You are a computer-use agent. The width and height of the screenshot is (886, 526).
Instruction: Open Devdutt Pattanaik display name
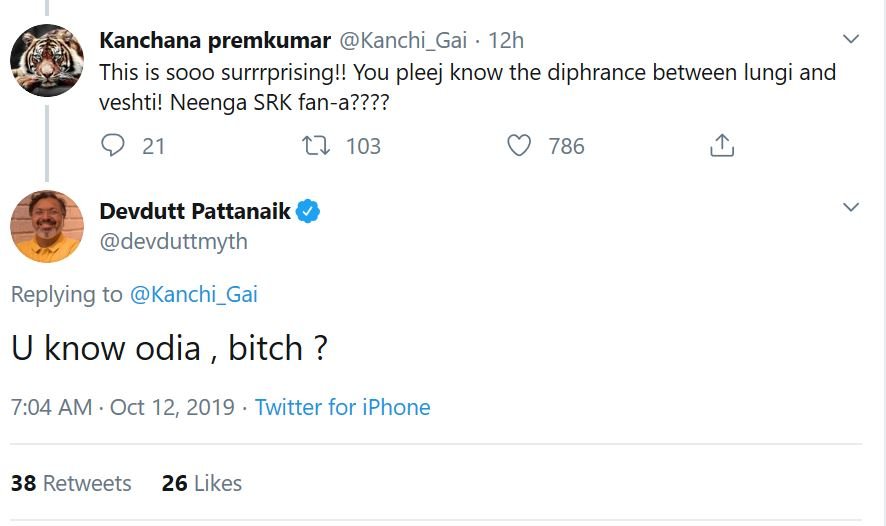coord(196,211)
